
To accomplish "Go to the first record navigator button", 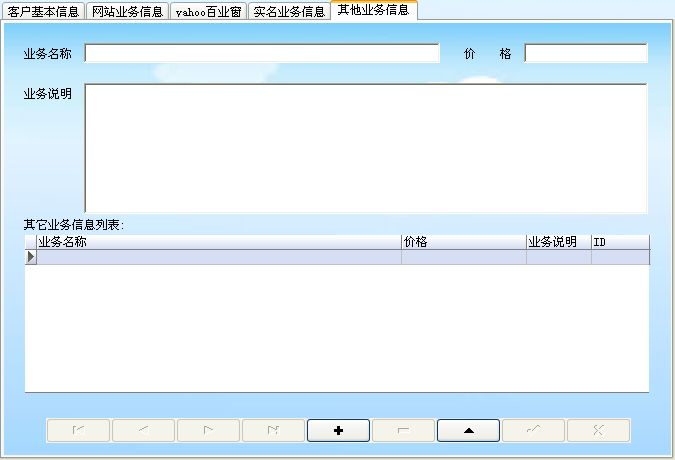I will pyautogui.click(x=78, y=430).
